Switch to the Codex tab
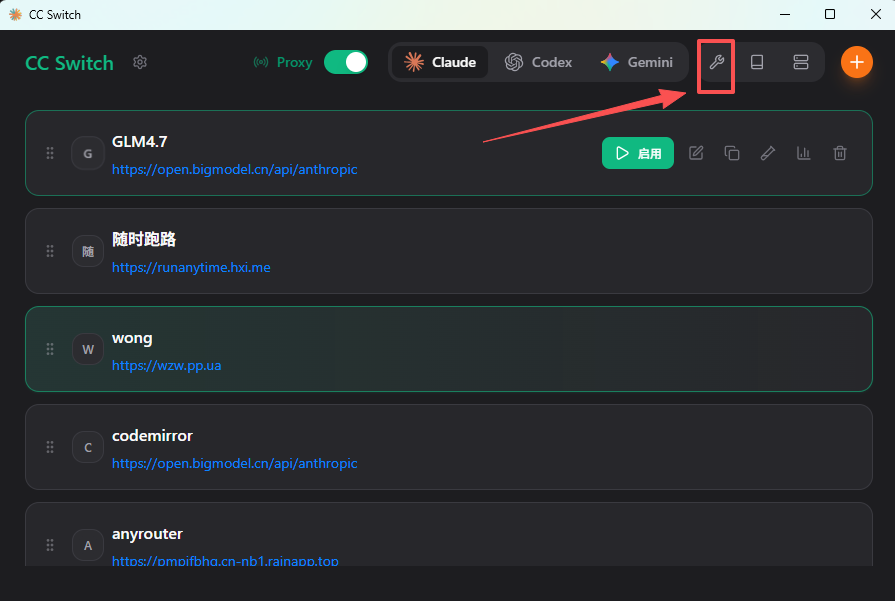895x601 pixels. point(538,62)
